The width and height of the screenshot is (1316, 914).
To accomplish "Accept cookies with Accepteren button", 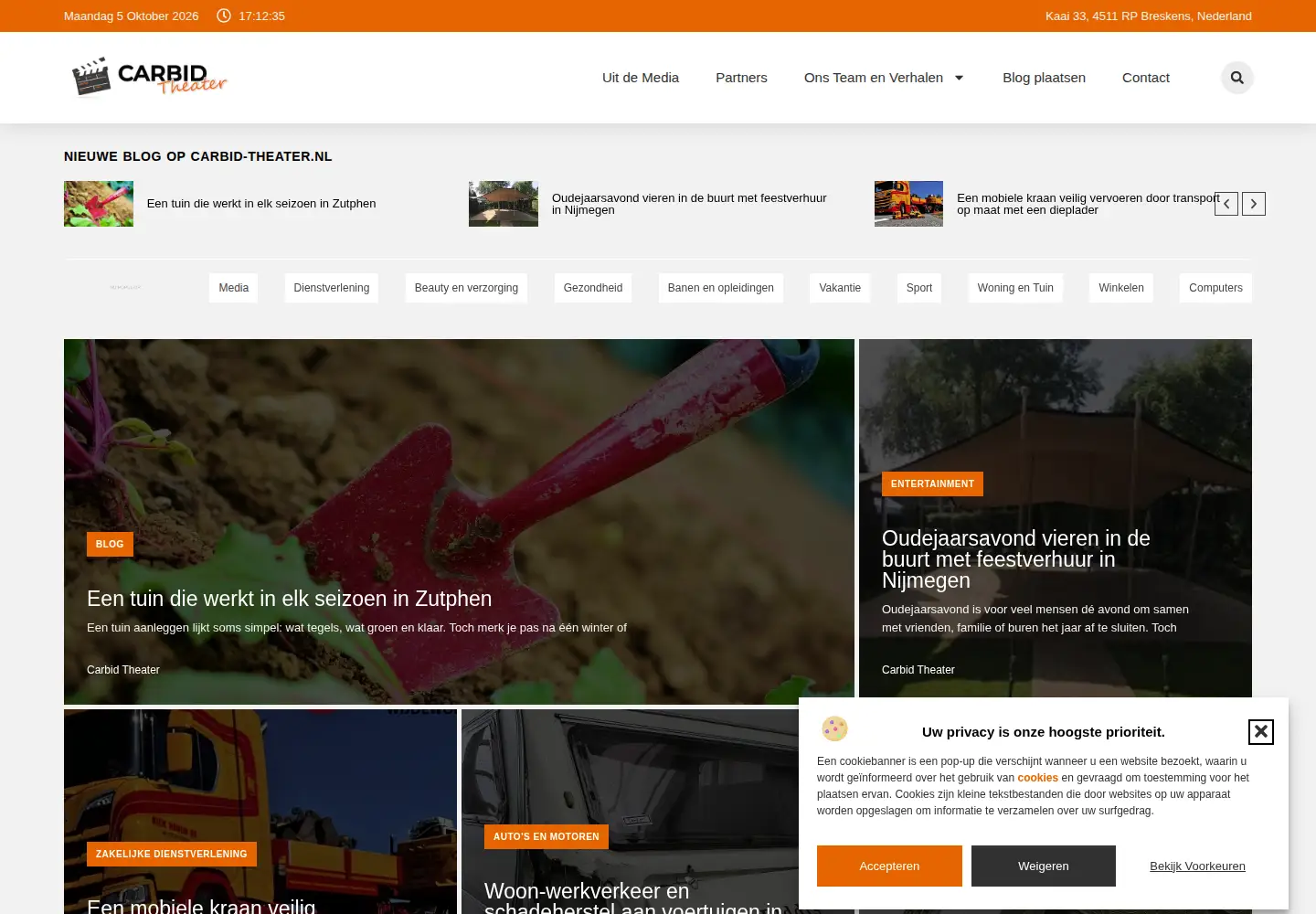I will pyautogui.click(x=889, y=866).
